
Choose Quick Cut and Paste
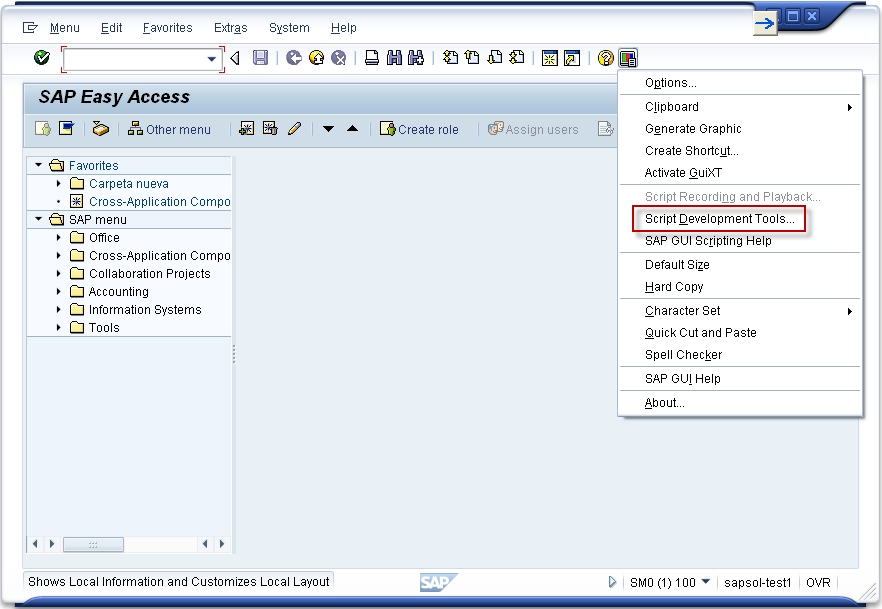pyautogui.click(x=740, y=333)
